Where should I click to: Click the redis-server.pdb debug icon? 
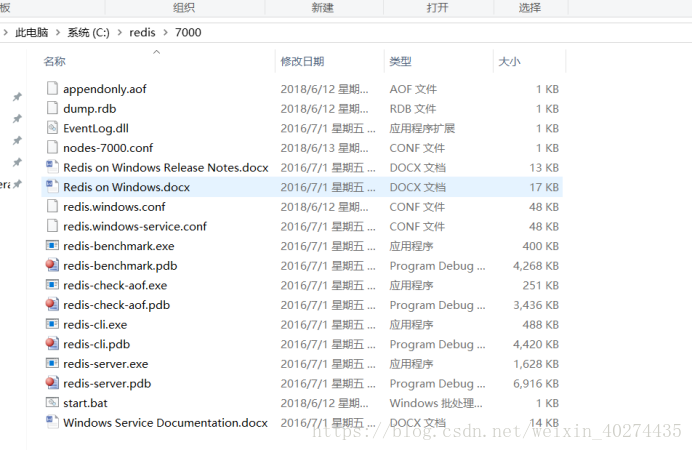coord(52,382)
